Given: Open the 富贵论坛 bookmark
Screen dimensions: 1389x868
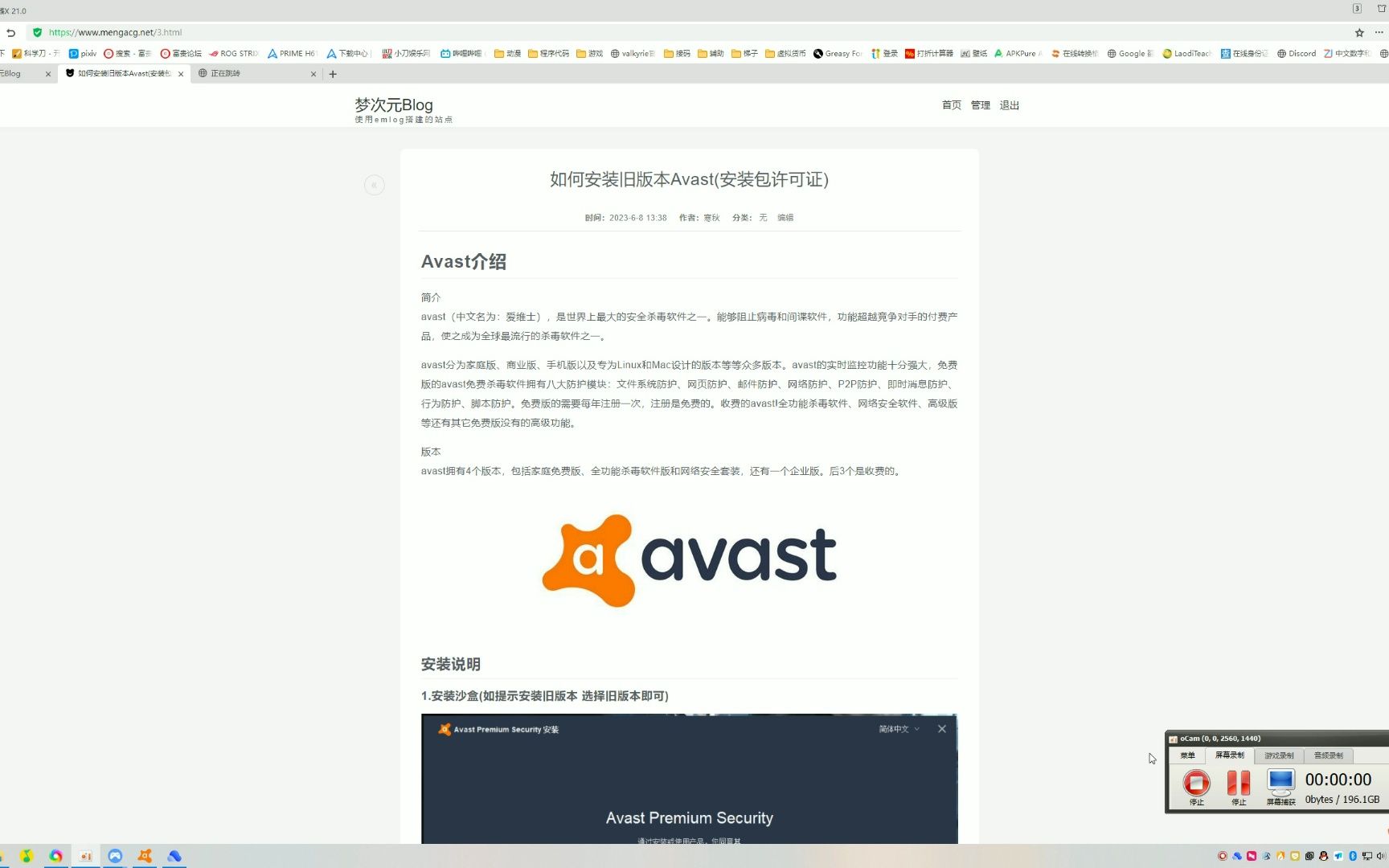Looking at the screenshot, I should (x=181, y=54).
